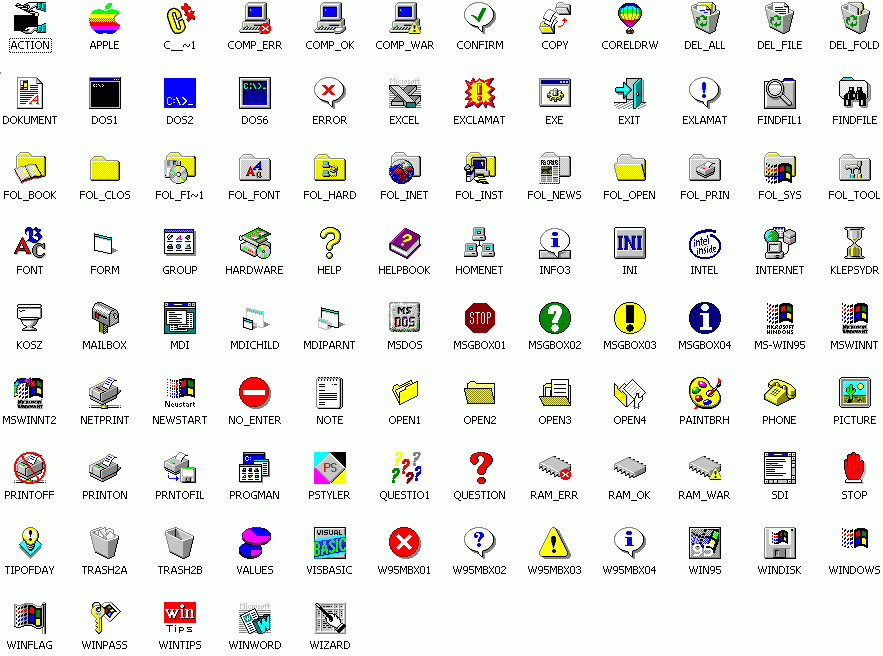Open the WINDISK floppy icon
883x656 pixels.
click(779, 542)
